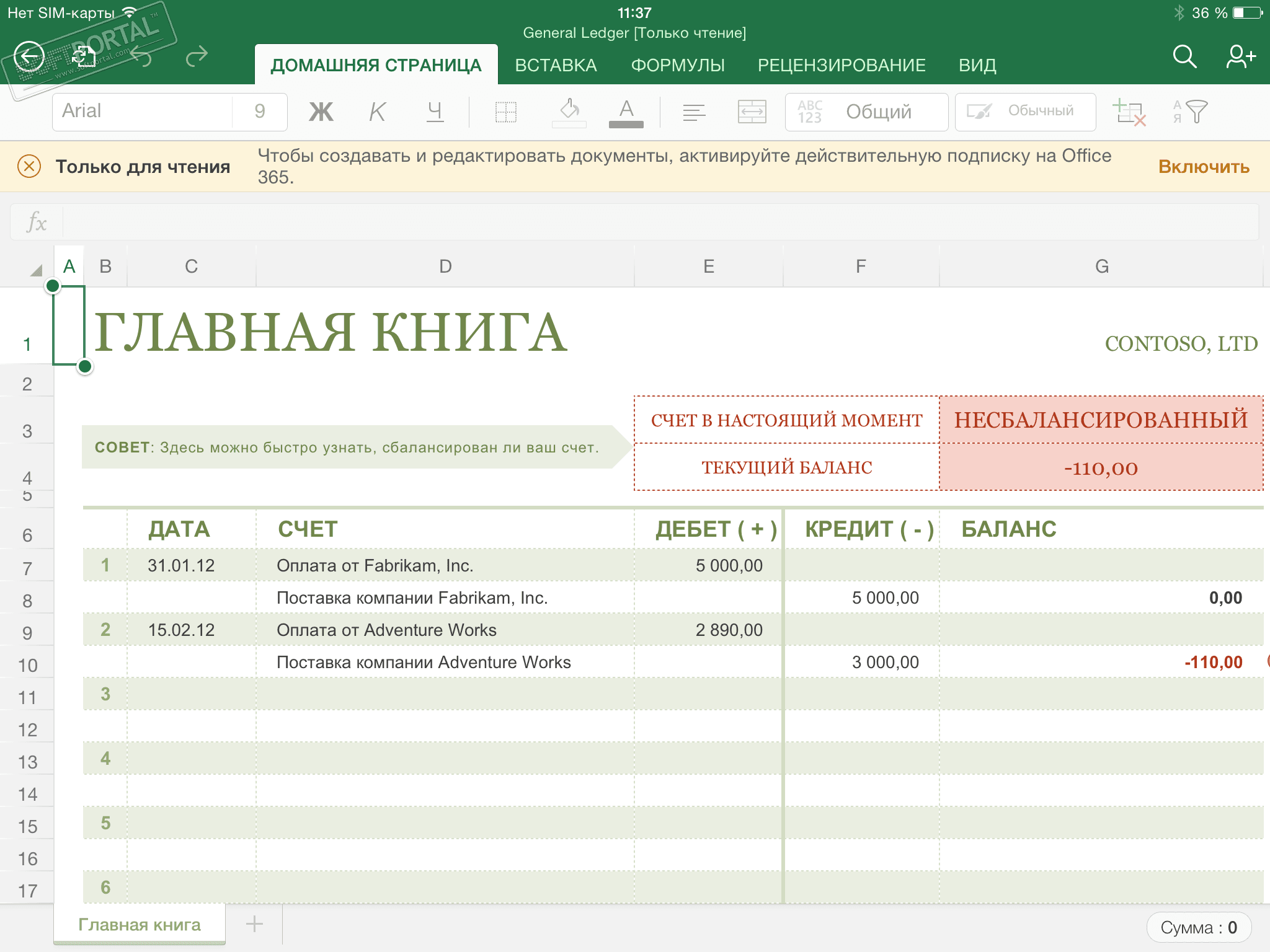Tap the back arrow button

(29, 57)
